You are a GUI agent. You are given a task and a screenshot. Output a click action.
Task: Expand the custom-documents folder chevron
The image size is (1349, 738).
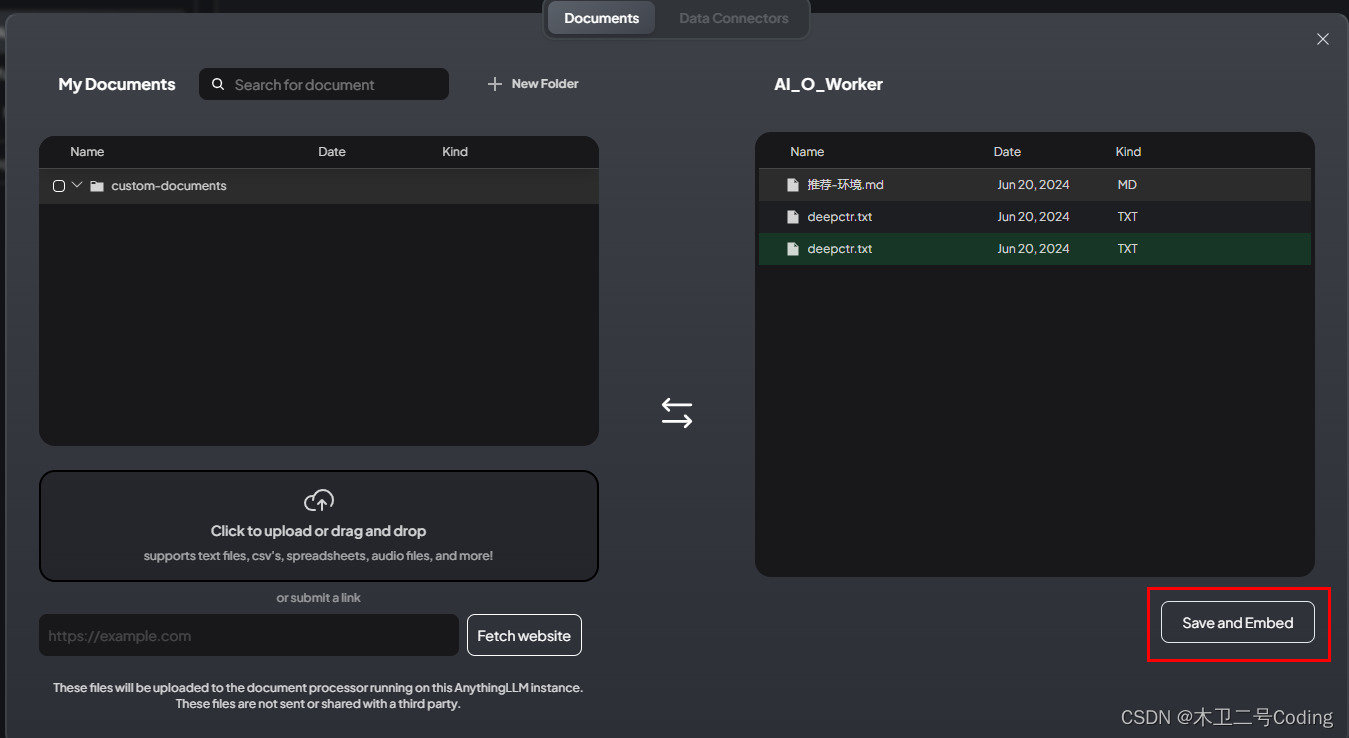(x=77, y=185)
